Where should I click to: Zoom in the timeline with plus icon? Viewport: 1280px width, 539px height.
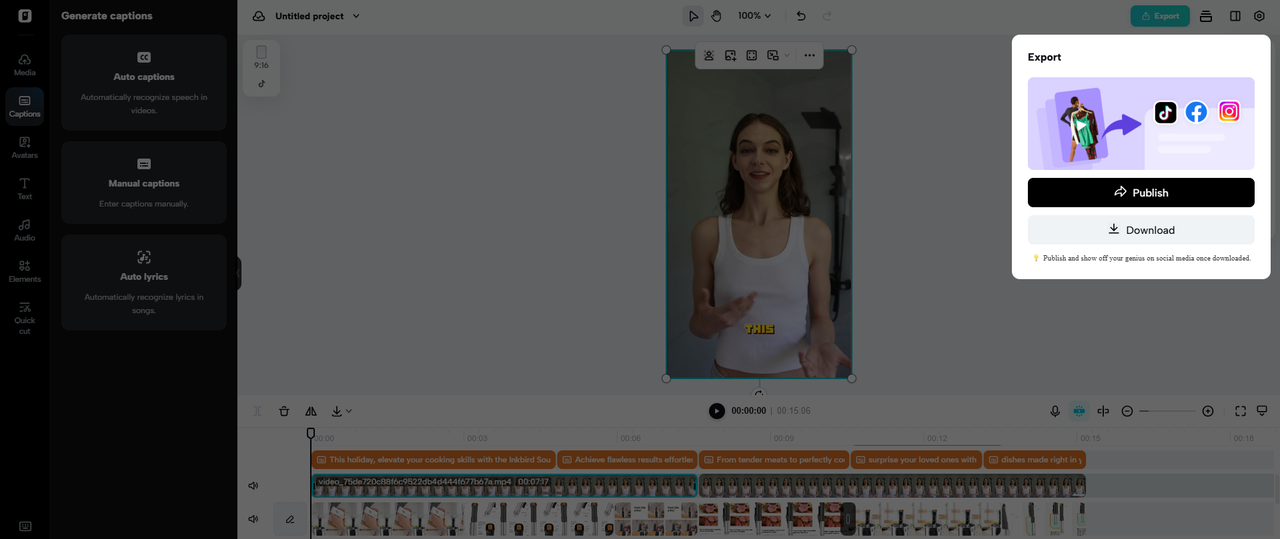[1208, 411]
